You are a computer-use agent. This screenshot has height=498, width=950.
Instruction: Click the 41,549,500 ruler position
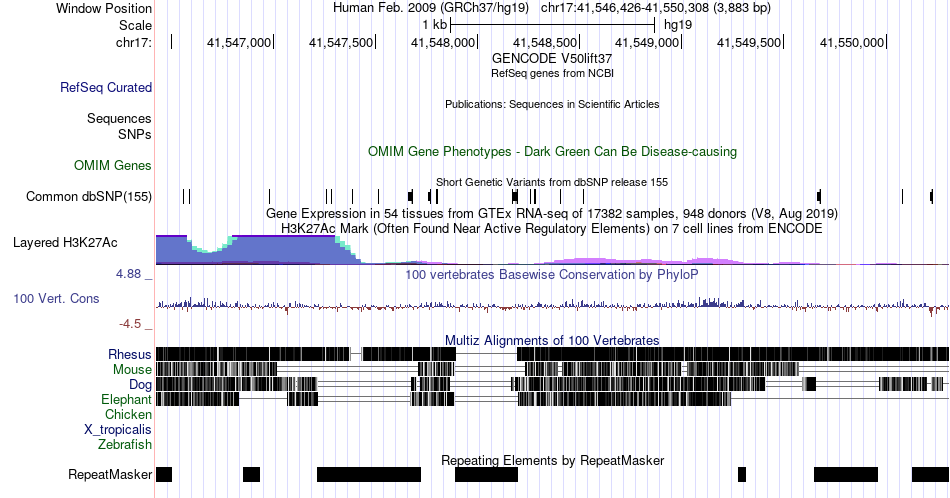[x=749, y=42]
